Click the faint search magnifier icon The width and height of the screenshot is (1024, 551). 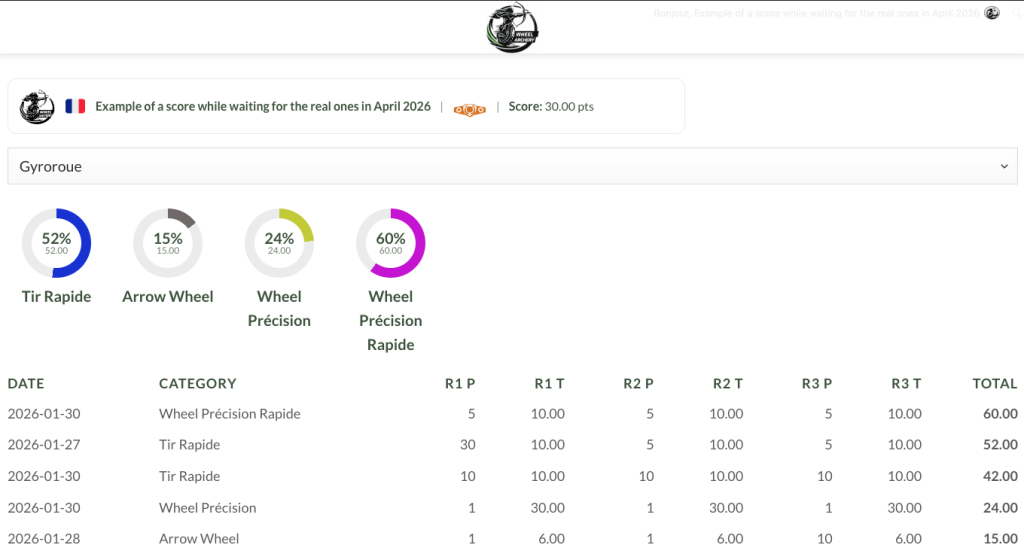coord(1016,13)
